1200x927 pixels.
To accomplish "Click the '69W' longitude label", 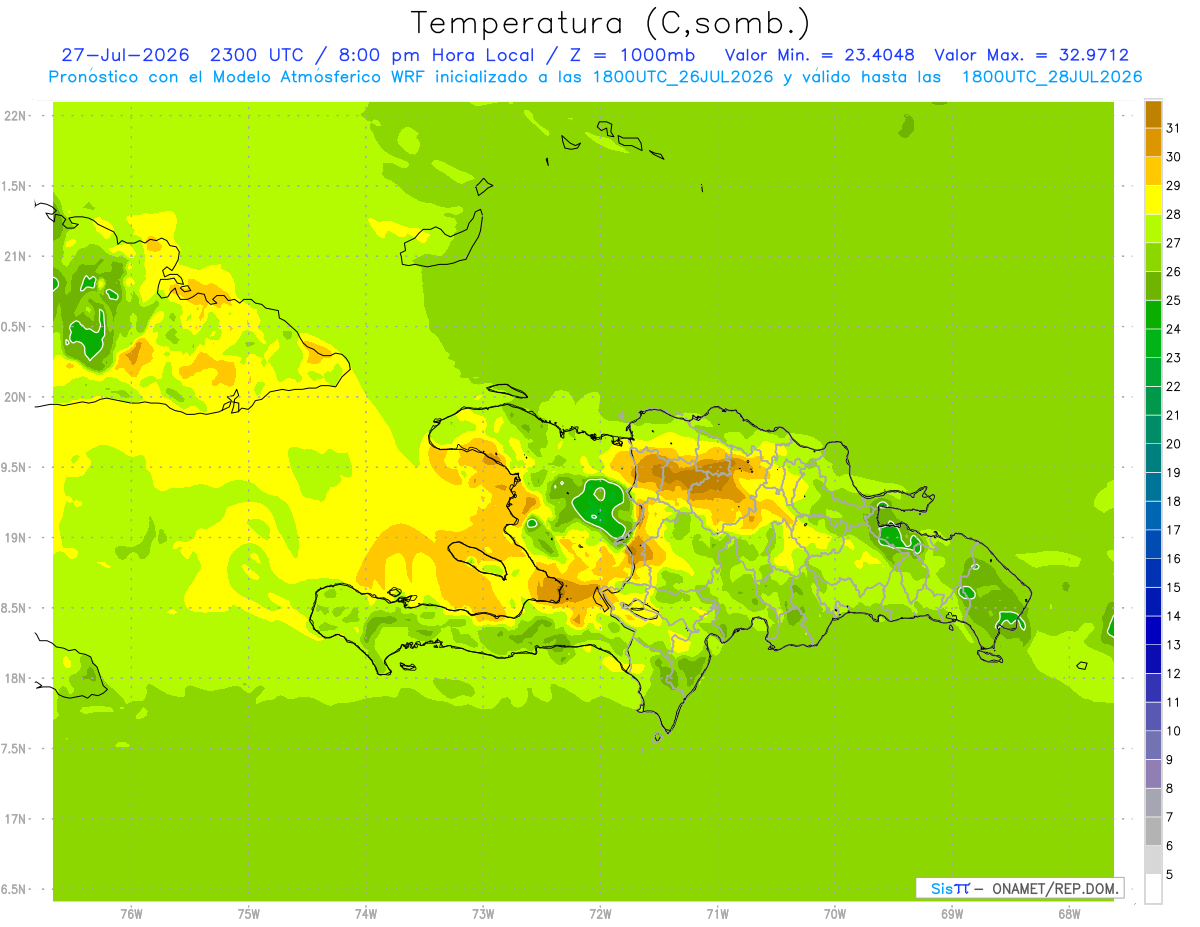I will pos(952,914).
